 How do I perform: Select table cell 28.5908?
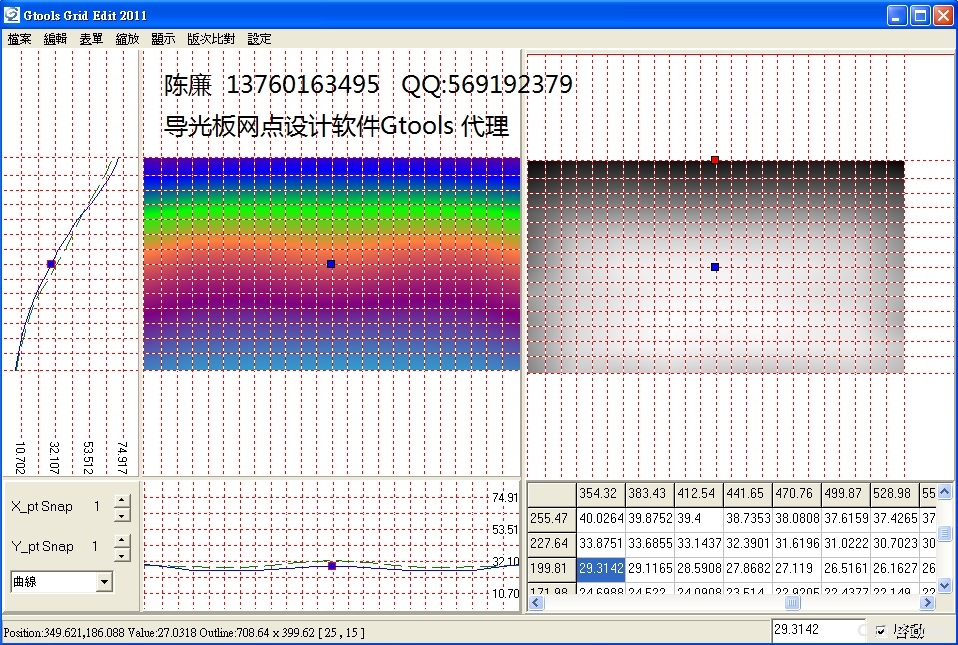tap(699, 569)
